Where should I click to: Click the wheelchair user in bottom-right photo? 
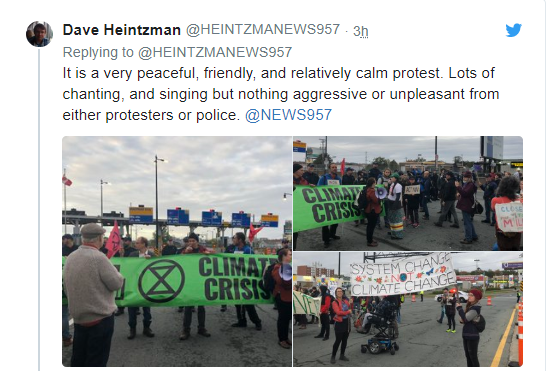382,324
